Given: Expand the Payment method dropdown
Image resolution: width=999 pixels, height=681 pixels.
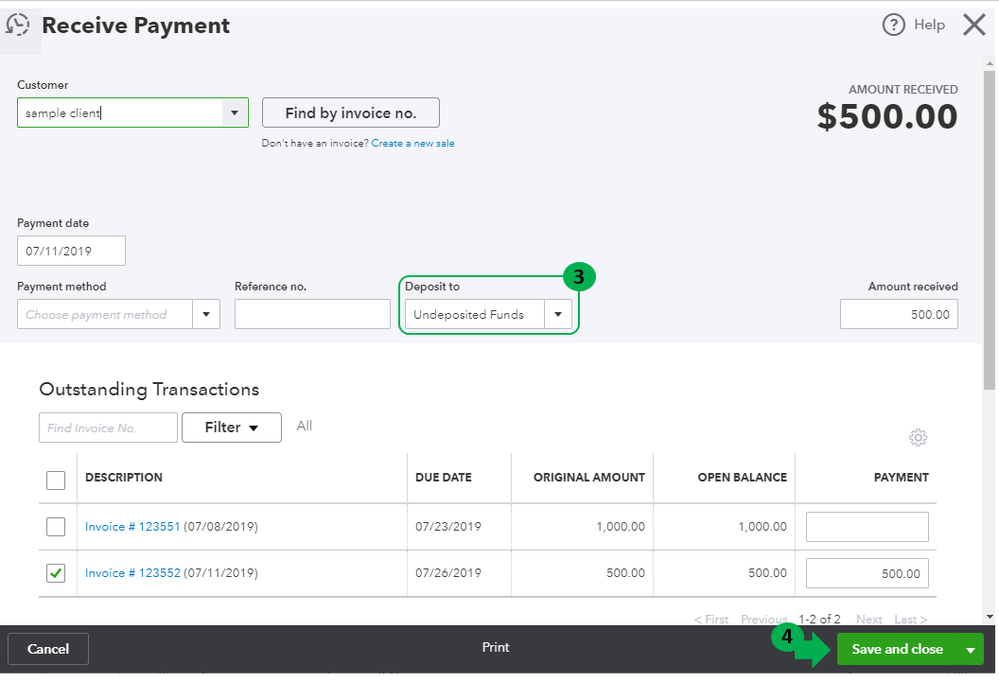Looking at the screenshot, I should point(206,314).
